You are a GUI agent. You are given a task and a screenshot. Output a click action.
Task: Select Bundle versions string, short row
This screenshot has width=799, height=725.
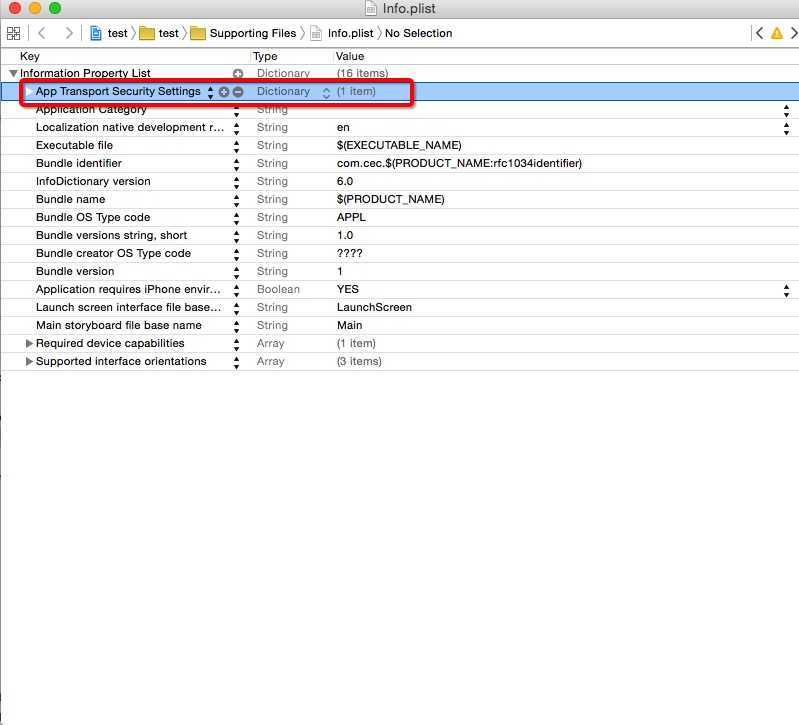[x=400, y=235]
